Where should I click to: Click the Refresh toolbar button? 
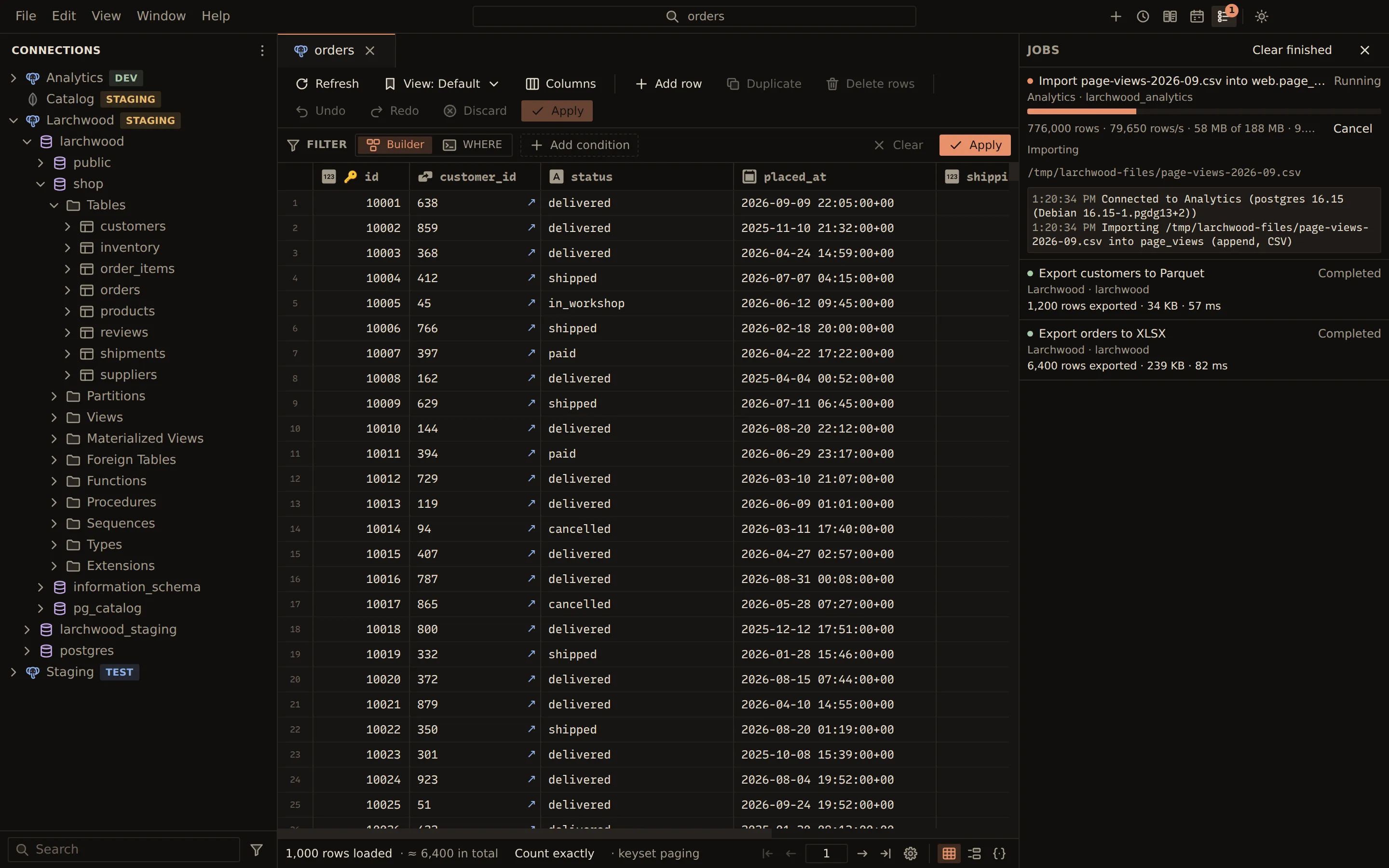pyautogui.click(x=327, y=84)
